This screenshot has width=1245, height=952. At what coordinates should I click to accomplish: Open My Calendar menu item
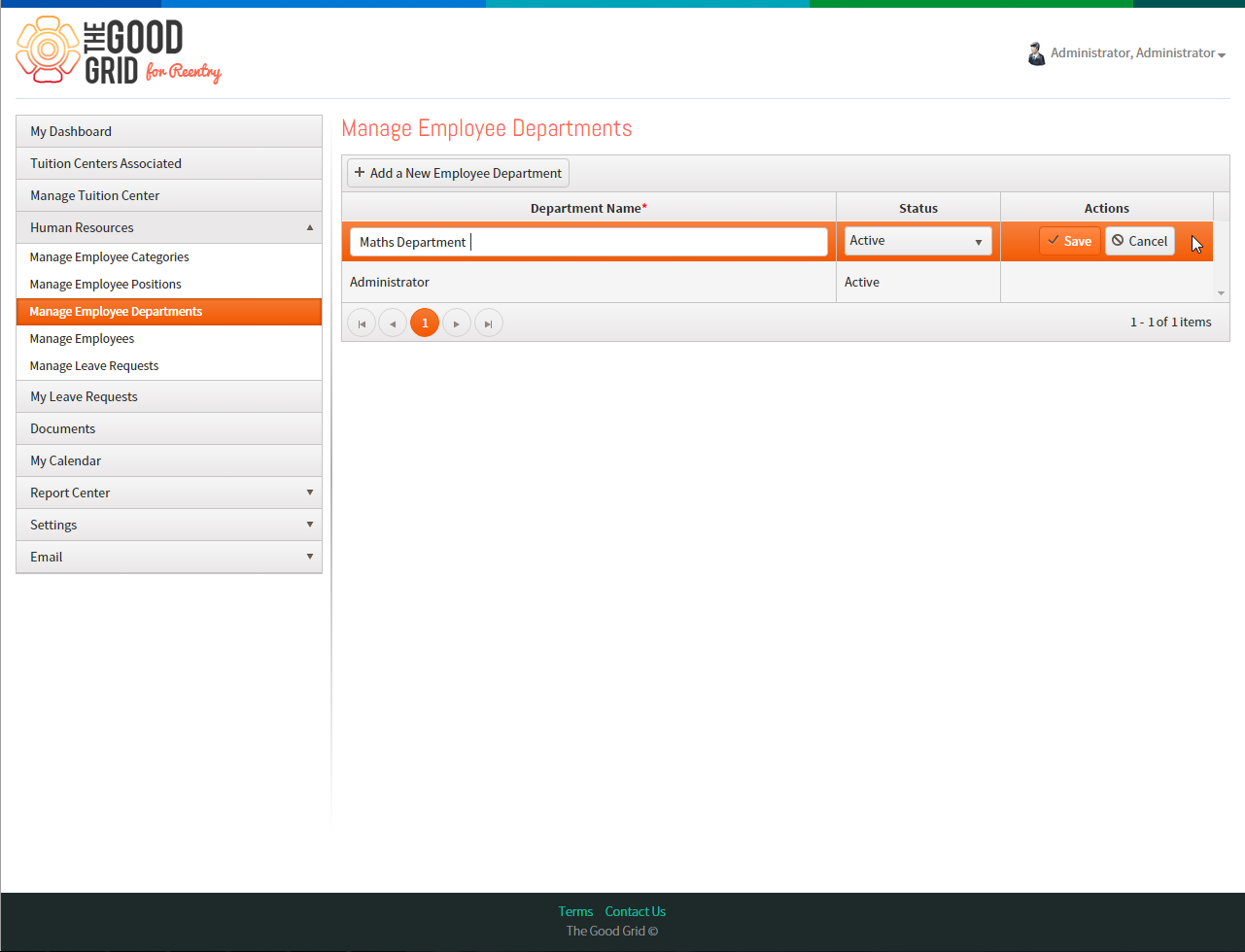click(169, 460)
